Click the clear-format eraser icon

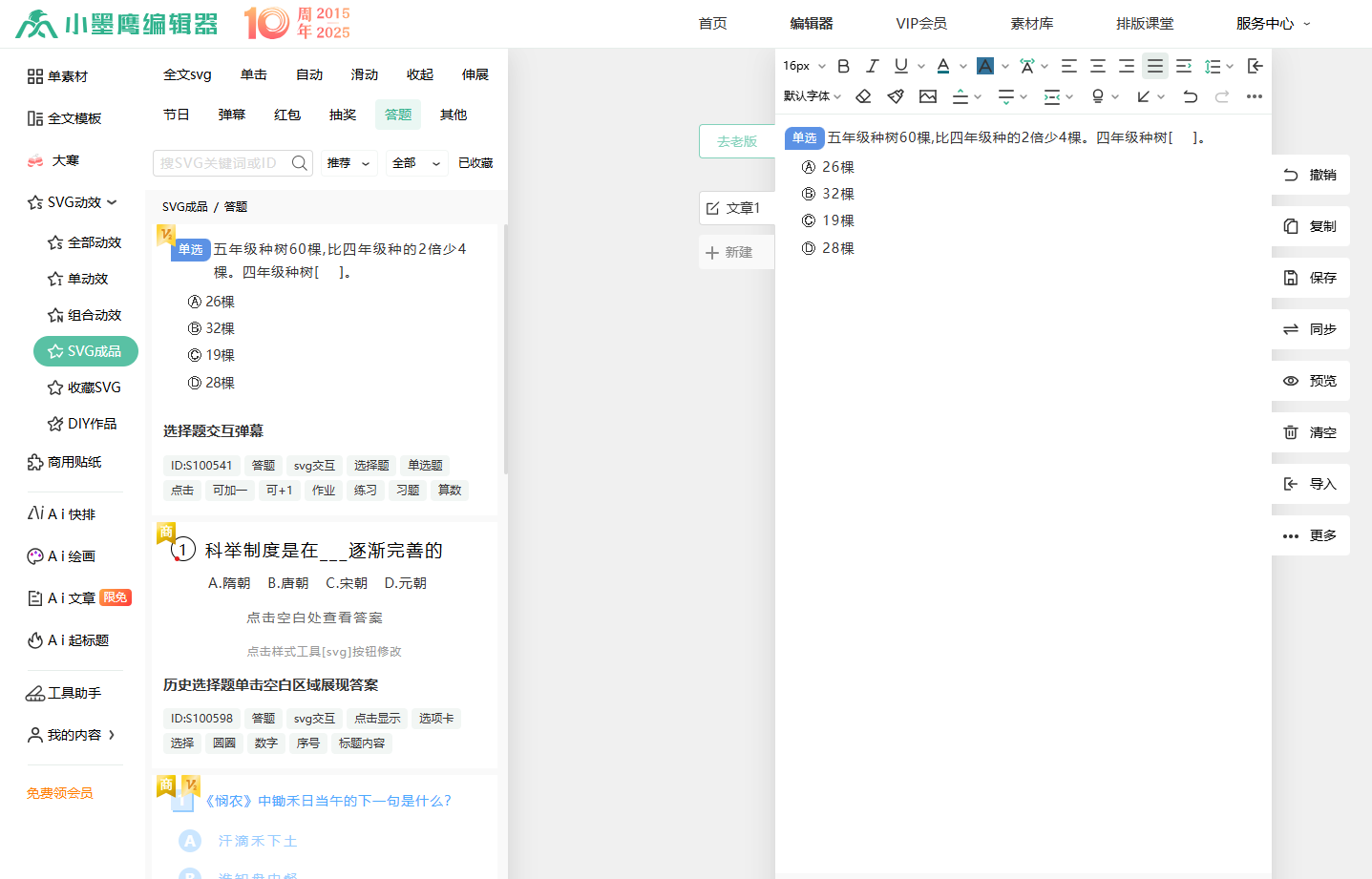point(863,95)
